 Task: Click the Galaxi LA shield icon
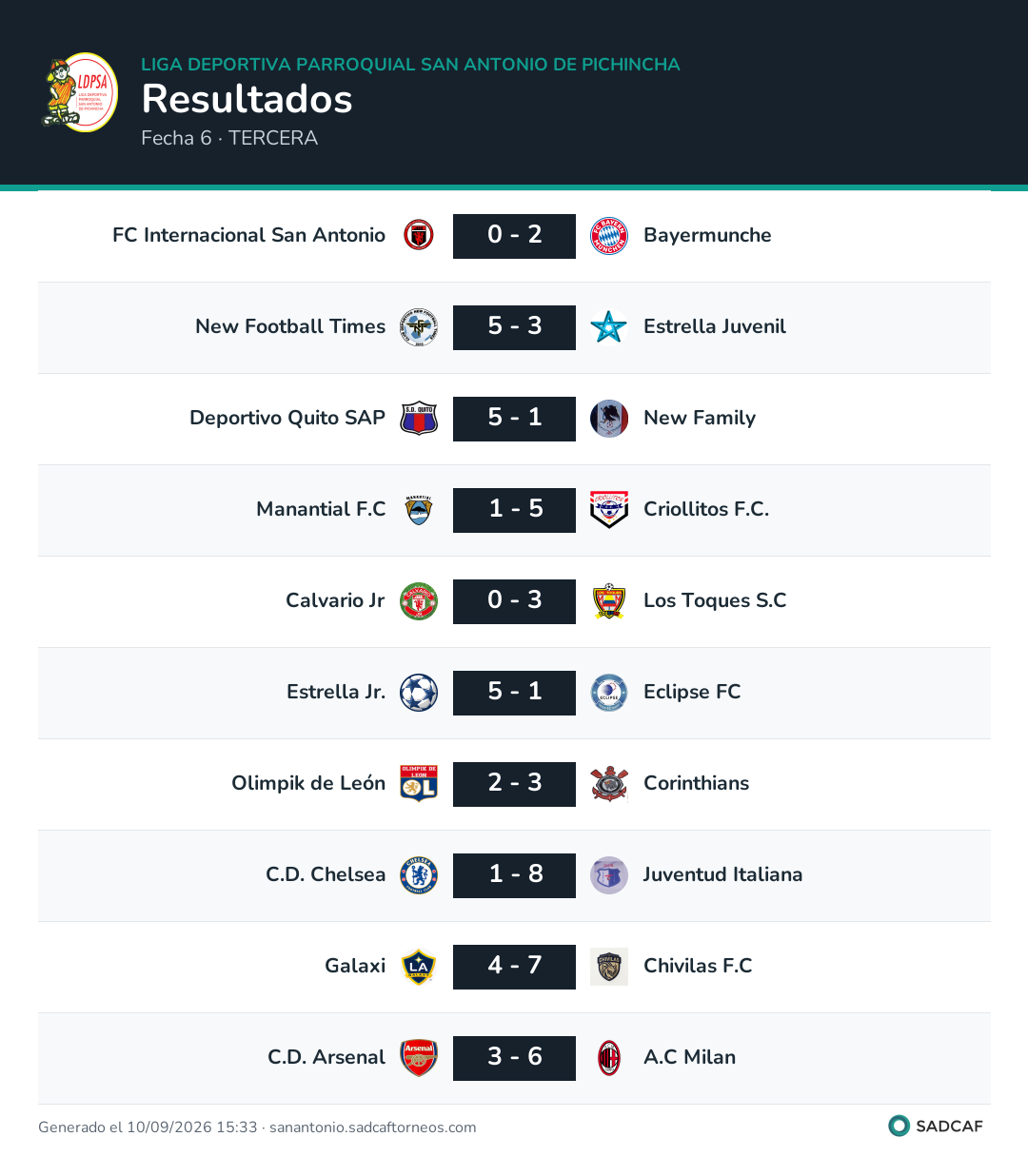point(419,966)
